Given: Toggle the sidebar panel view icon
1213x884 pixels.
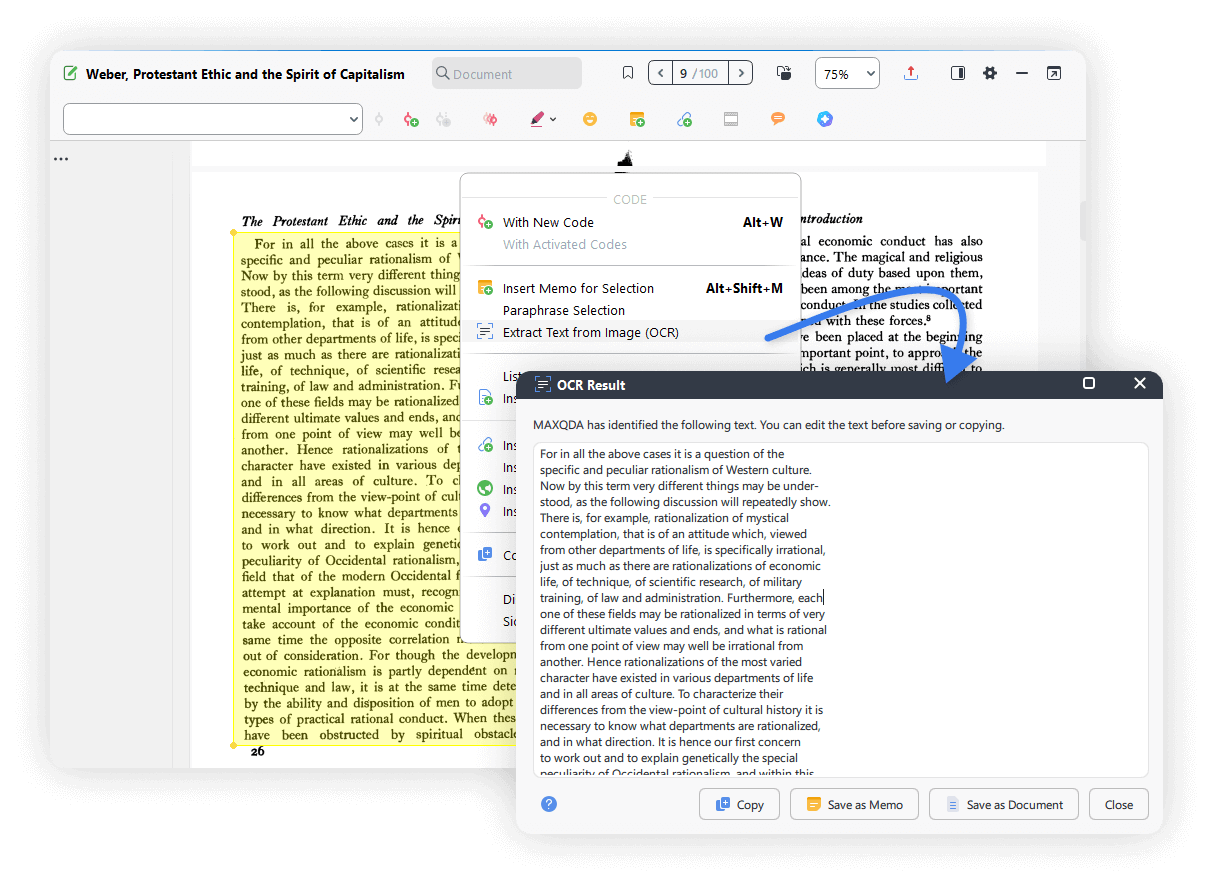Looking at the screenshot, I should tap(958, 73).
